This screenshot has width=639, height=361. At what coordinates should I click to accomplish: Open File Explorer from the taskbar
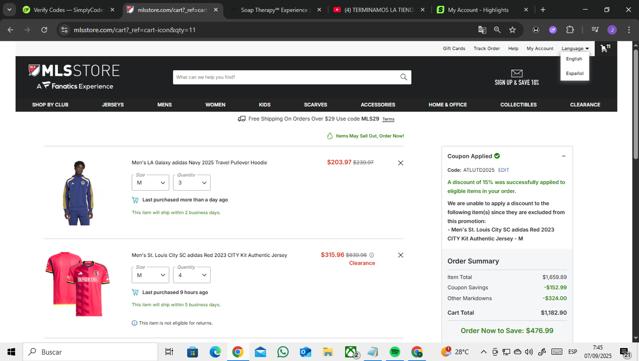pos(328,352)
